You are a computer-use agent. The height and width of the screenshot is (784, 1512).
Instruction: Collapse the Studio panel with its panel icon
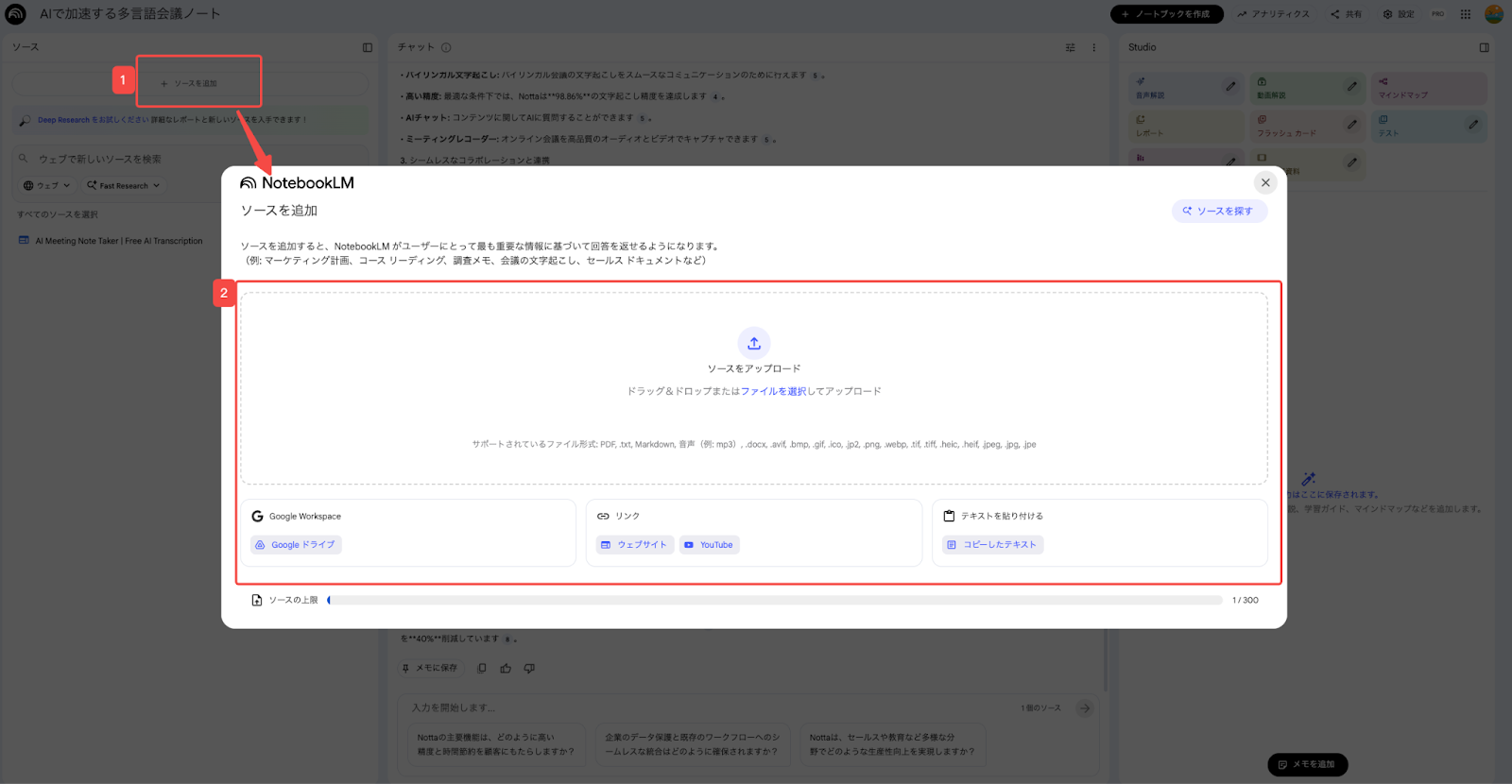1485,47
